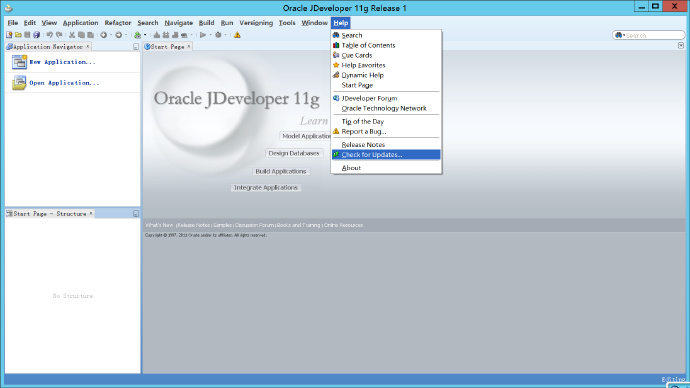The height and width of the screenshot is (388, 690).
Task: Click the Redo toolbar icon
Action: 59,35
